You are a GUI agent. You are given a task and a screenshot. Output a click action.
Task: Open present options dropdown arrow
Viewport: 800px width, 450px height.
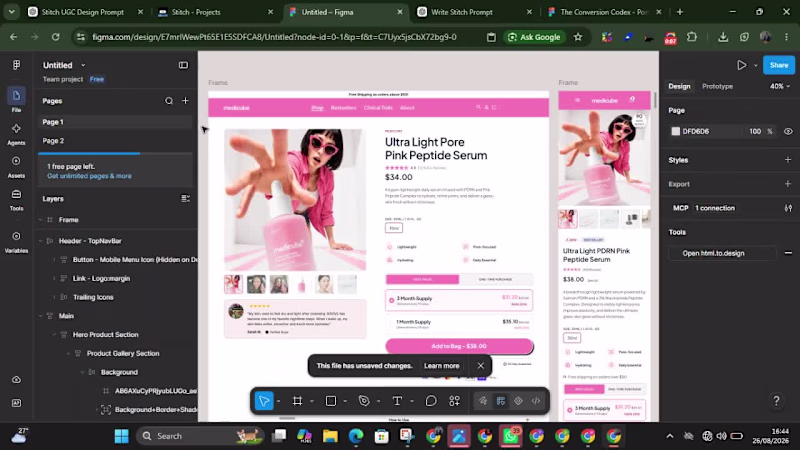point(756,65)
